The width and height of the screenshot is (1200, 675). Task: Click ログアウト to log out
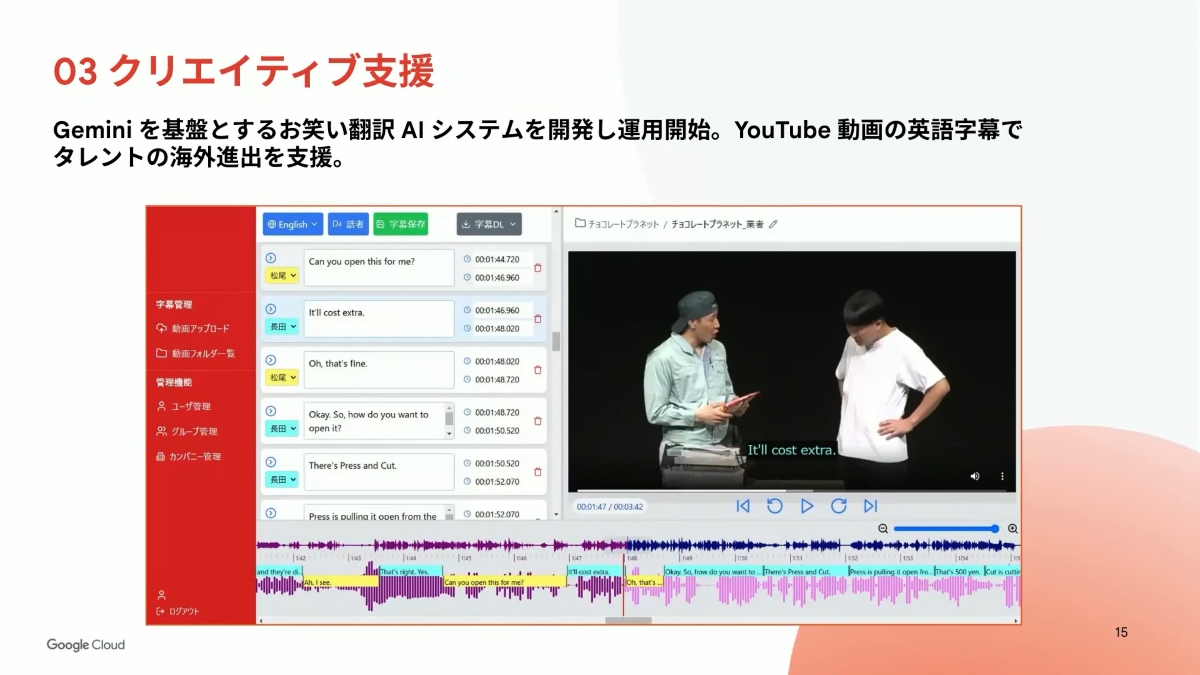(x=178, y=611)
